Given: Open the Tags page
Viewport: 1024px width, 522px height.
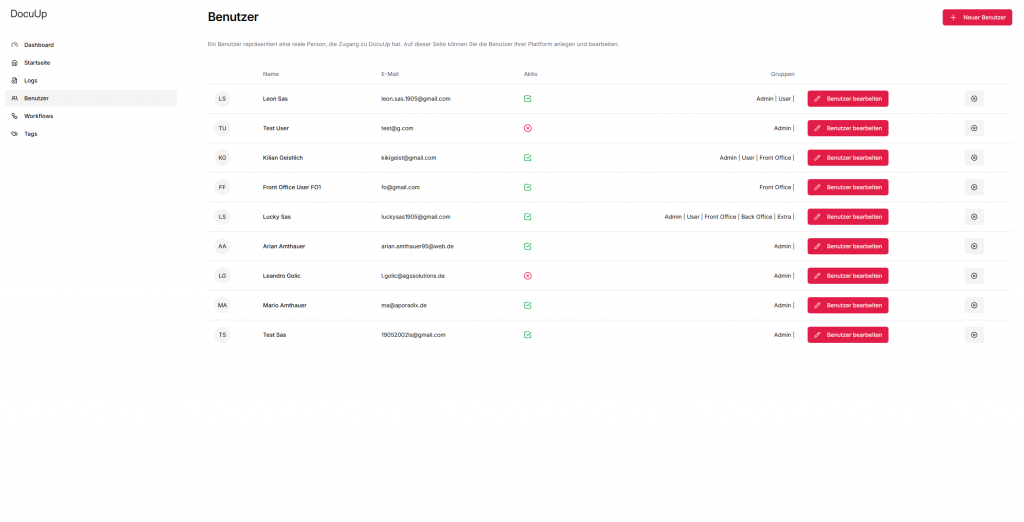Looking at the screenshot, I should pos(31,134).
